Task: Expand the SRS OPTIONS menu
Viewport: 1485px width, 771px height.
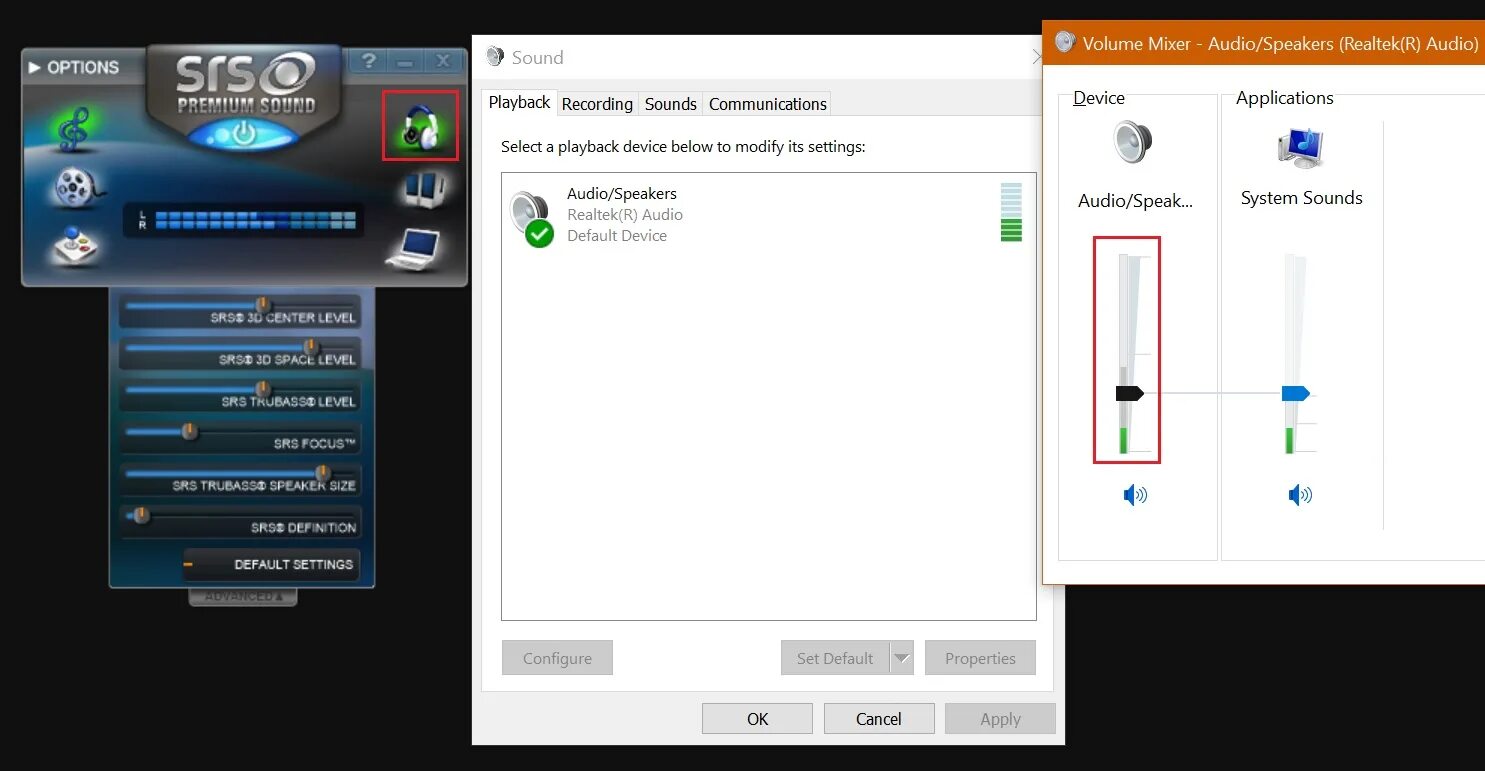Action: pos(74,67)
